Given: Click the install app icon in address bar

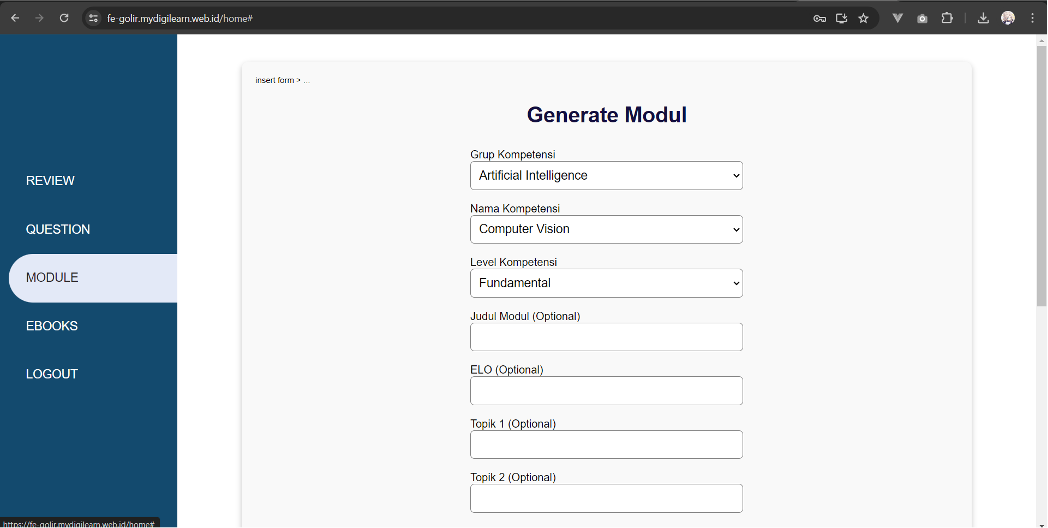Looking at the screenshot, I should pyautogui.click(x=841, y=18).
